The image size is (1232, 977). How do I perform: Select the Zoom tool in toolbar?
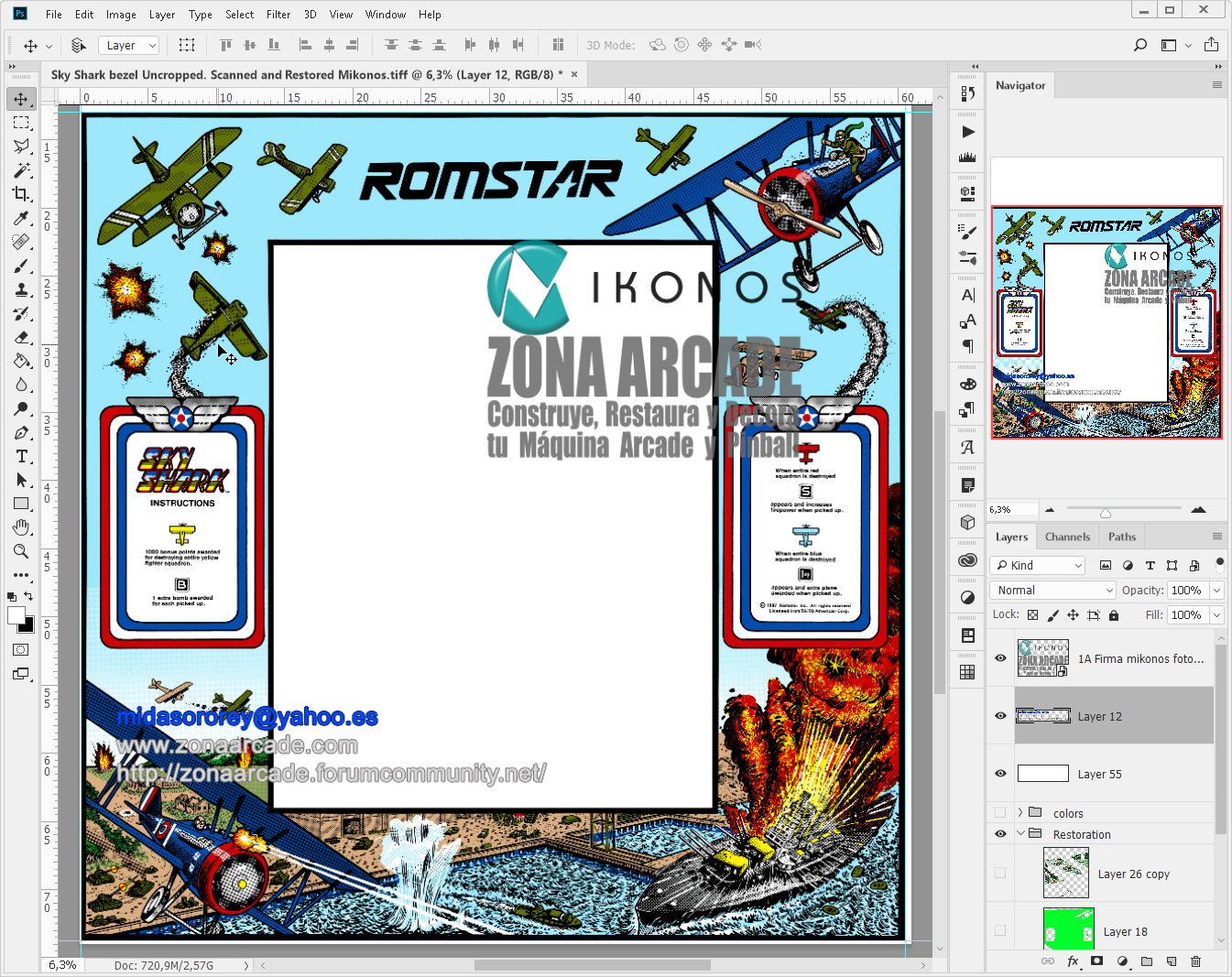21,551
